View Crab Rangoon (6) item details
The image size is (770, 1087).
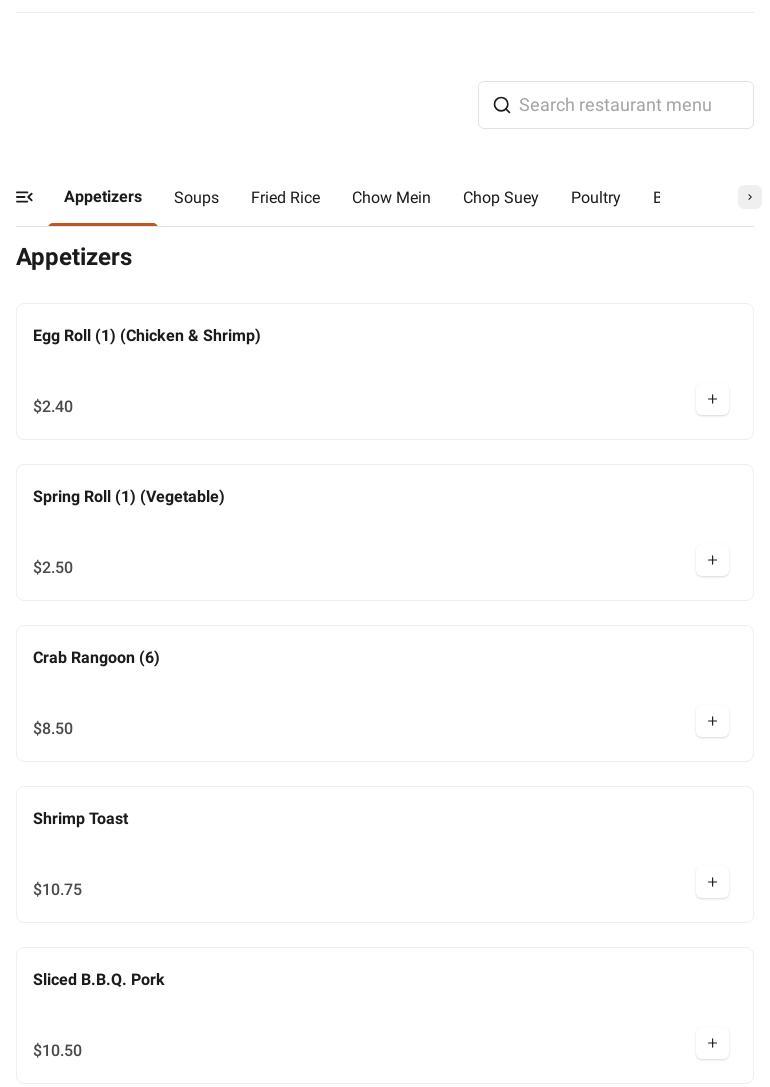pyautogui.click(x=96, y=658)
